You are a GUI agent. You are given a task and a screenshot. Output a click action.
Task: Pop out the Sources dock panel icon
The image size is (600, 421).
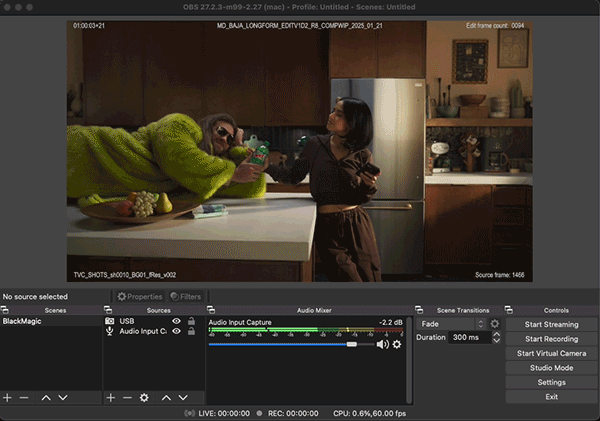[108, 310]
